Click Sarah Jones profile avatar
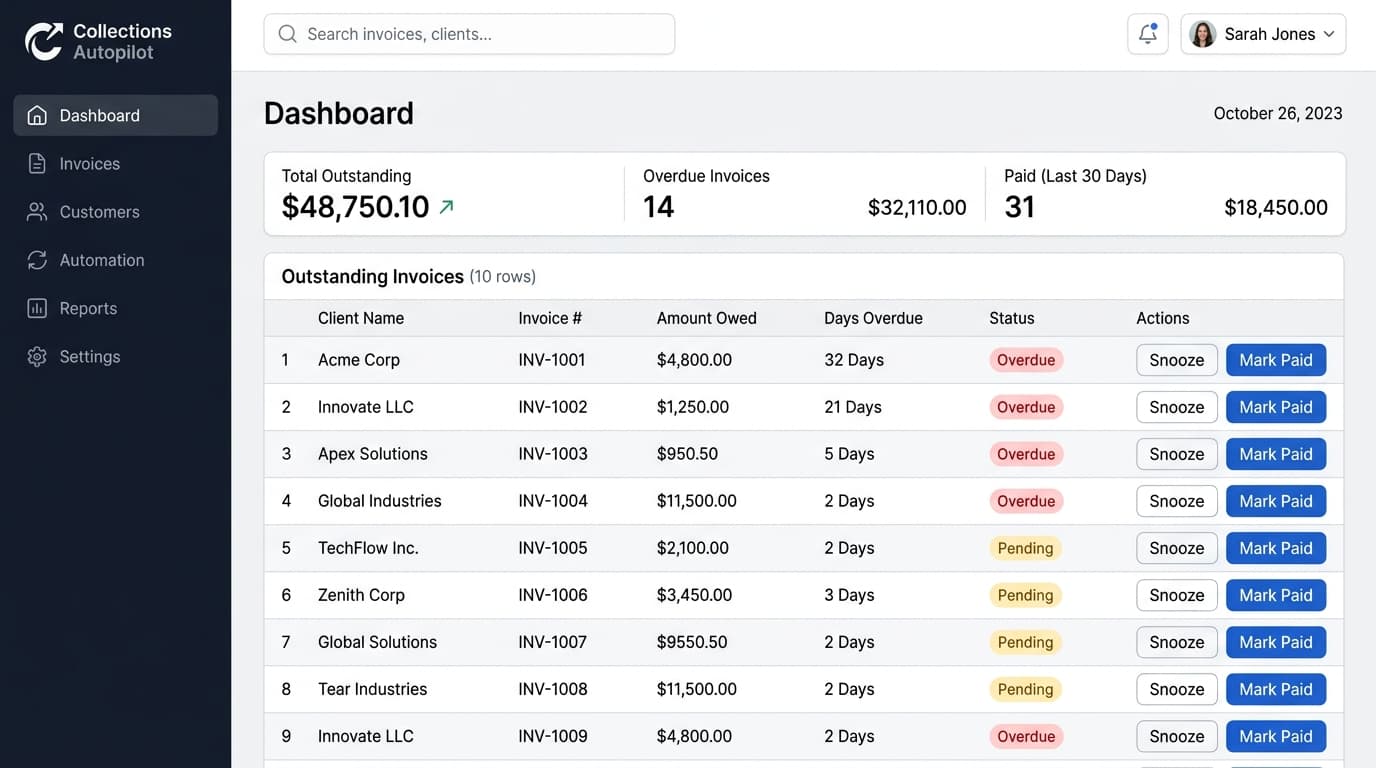The image size is (1376, 768). tap(1203, 34)
